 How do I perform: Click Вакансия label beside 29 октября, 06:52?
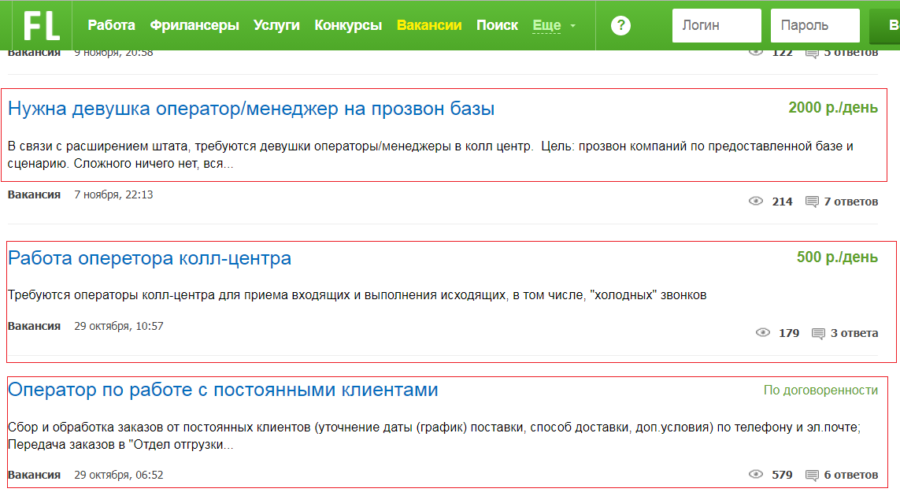tap(34, 475)
